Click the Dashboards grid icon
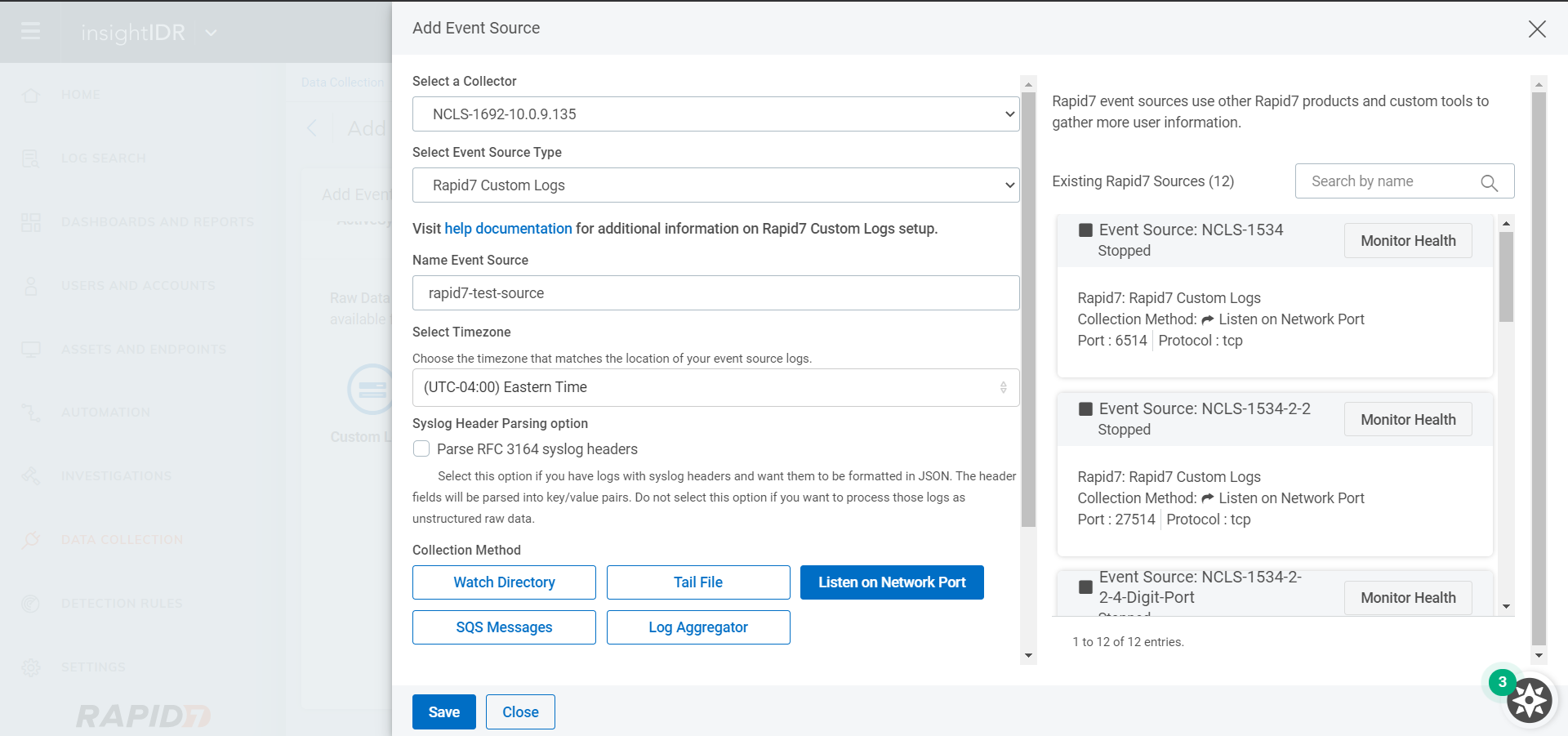 pyautogui.click(x=31, y=222)
